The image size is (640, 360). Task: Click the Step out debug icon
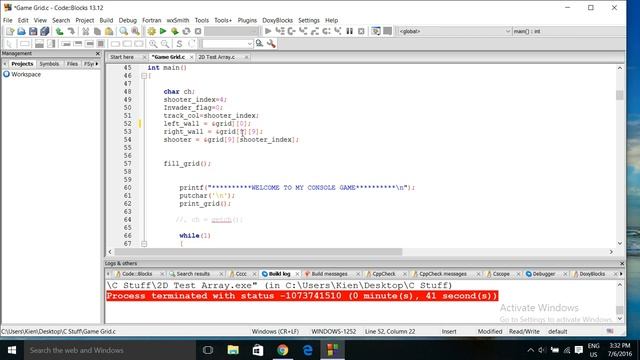[315, 31]
